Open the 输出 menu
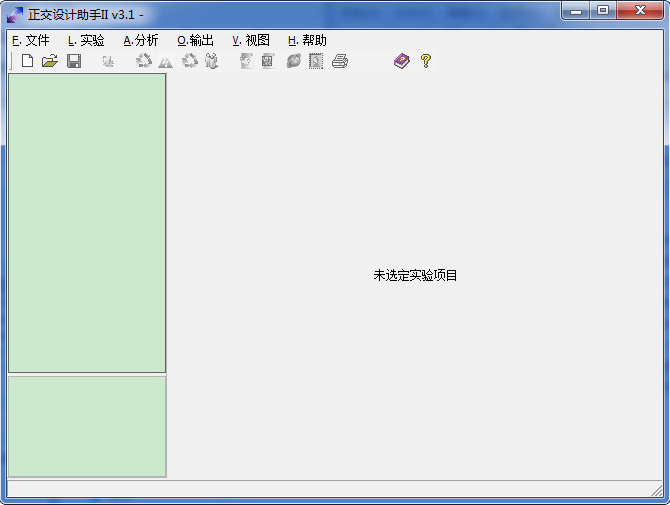Screen dimensions: 670x505 pyautogui.click(x=196, y=40)
